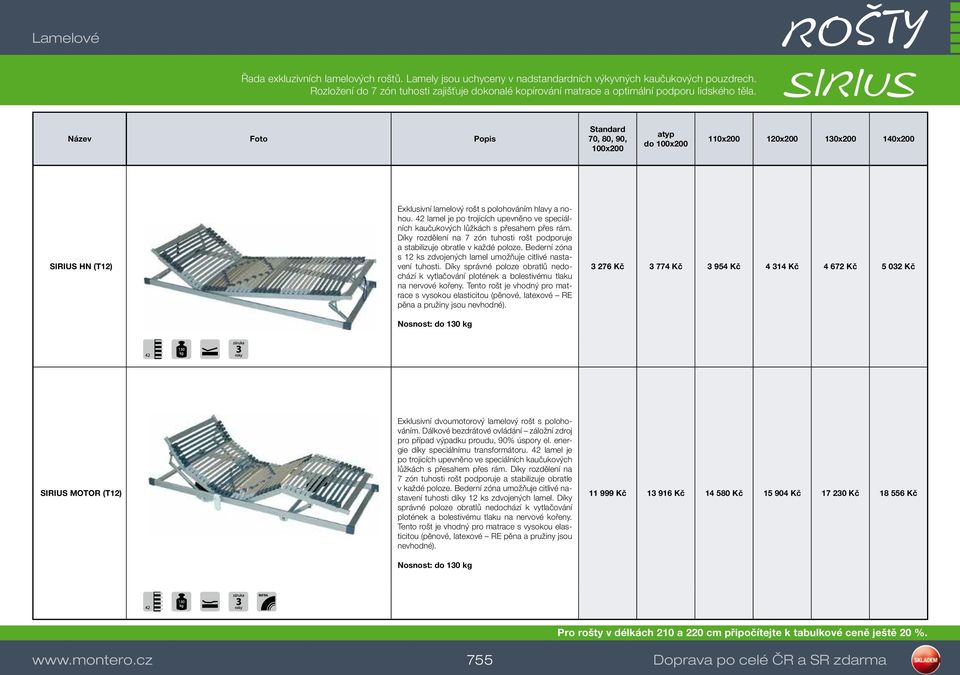Click the 'SIRIUS HN (T12)' product name
The width and height of the screenshot is (960, 675).
click(x=81, y=266)
